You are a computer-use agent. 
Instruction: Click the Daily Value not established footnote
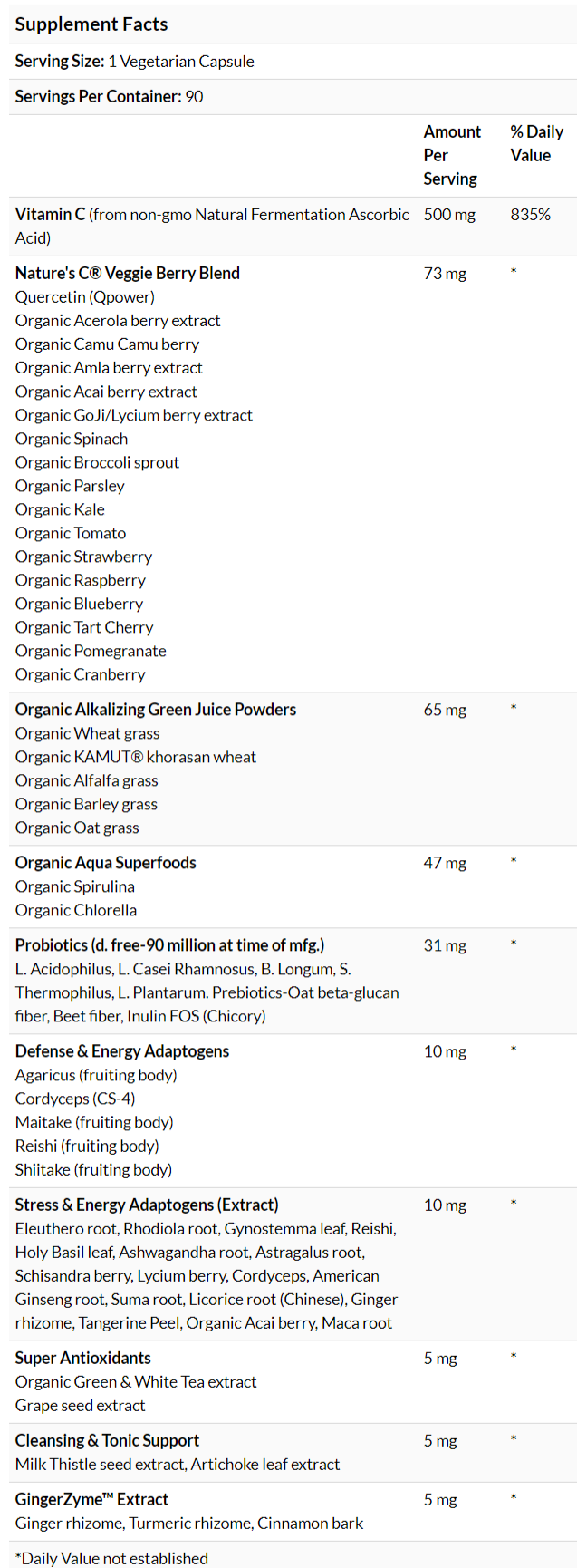[x=111, y=1558]
